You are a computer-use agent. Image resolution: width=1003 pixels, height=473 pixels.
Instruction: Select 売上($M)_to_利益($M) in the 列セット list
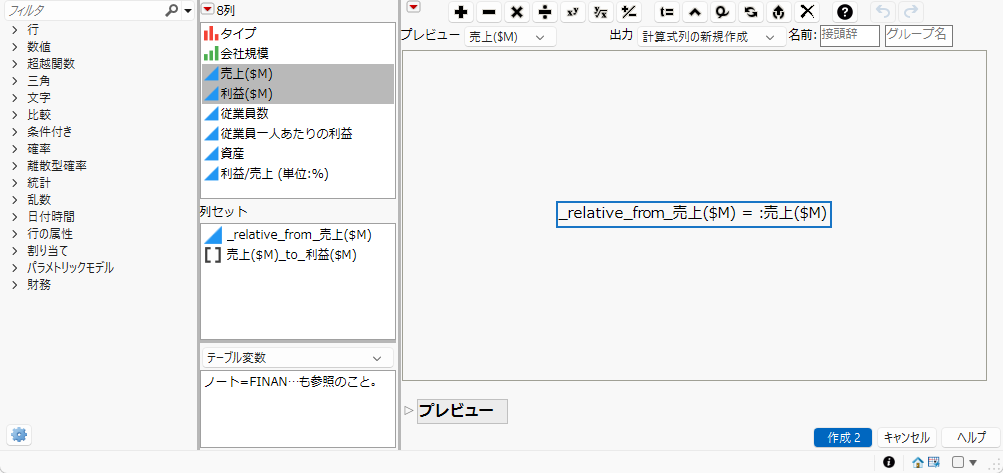[298, 255]
